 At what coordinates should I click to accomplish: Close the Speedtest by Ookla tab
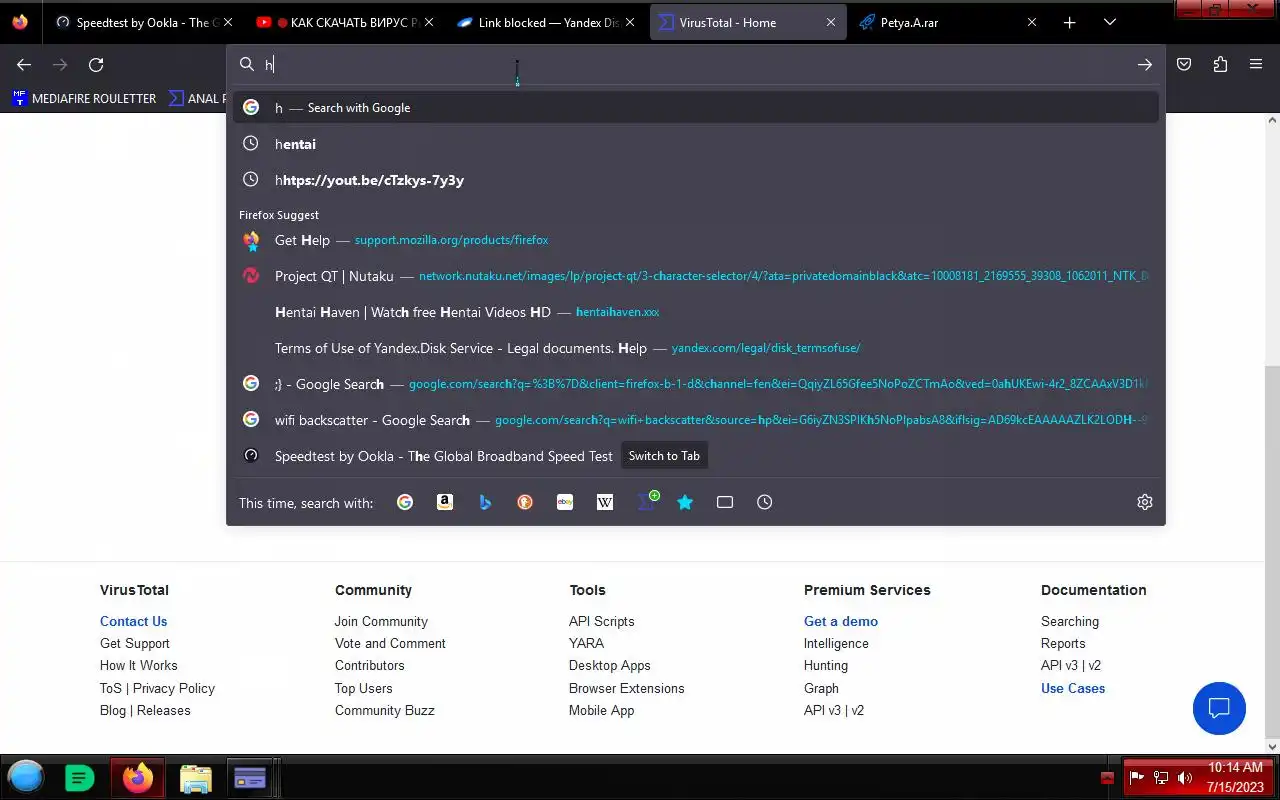tap(228, 22)
